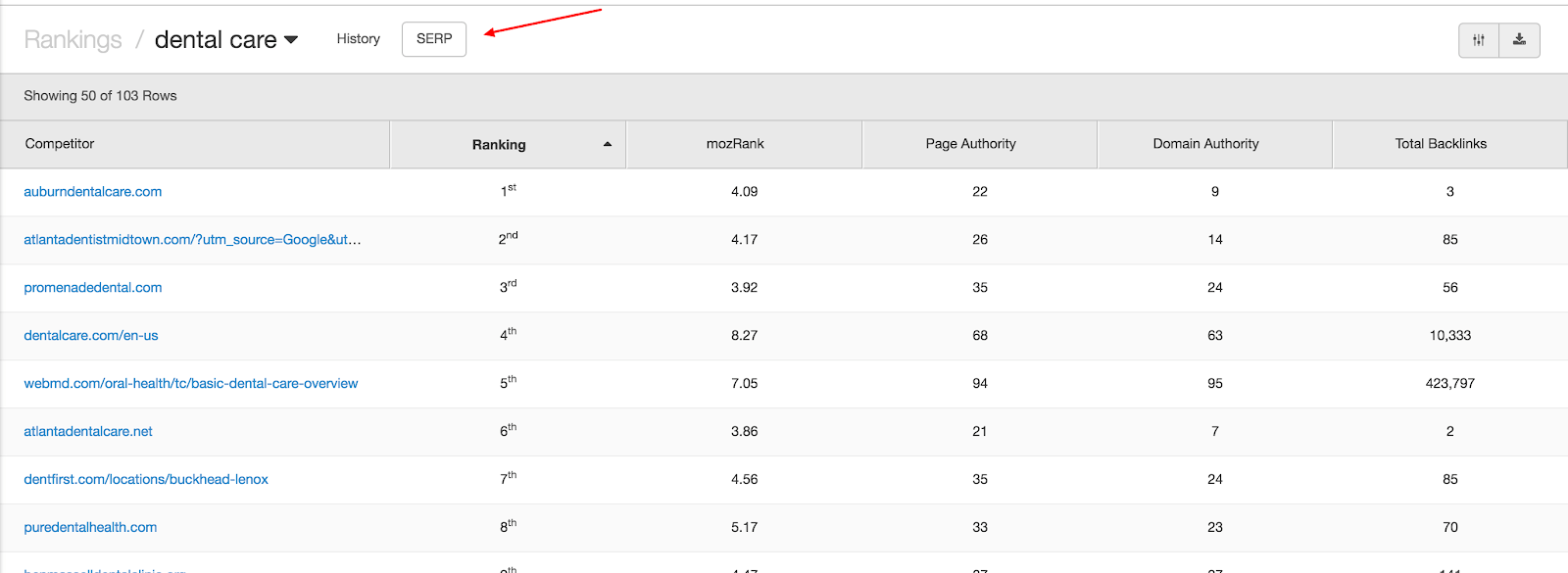Switch to the History tab
This screenshot has height=573, width=1568.
358,39
